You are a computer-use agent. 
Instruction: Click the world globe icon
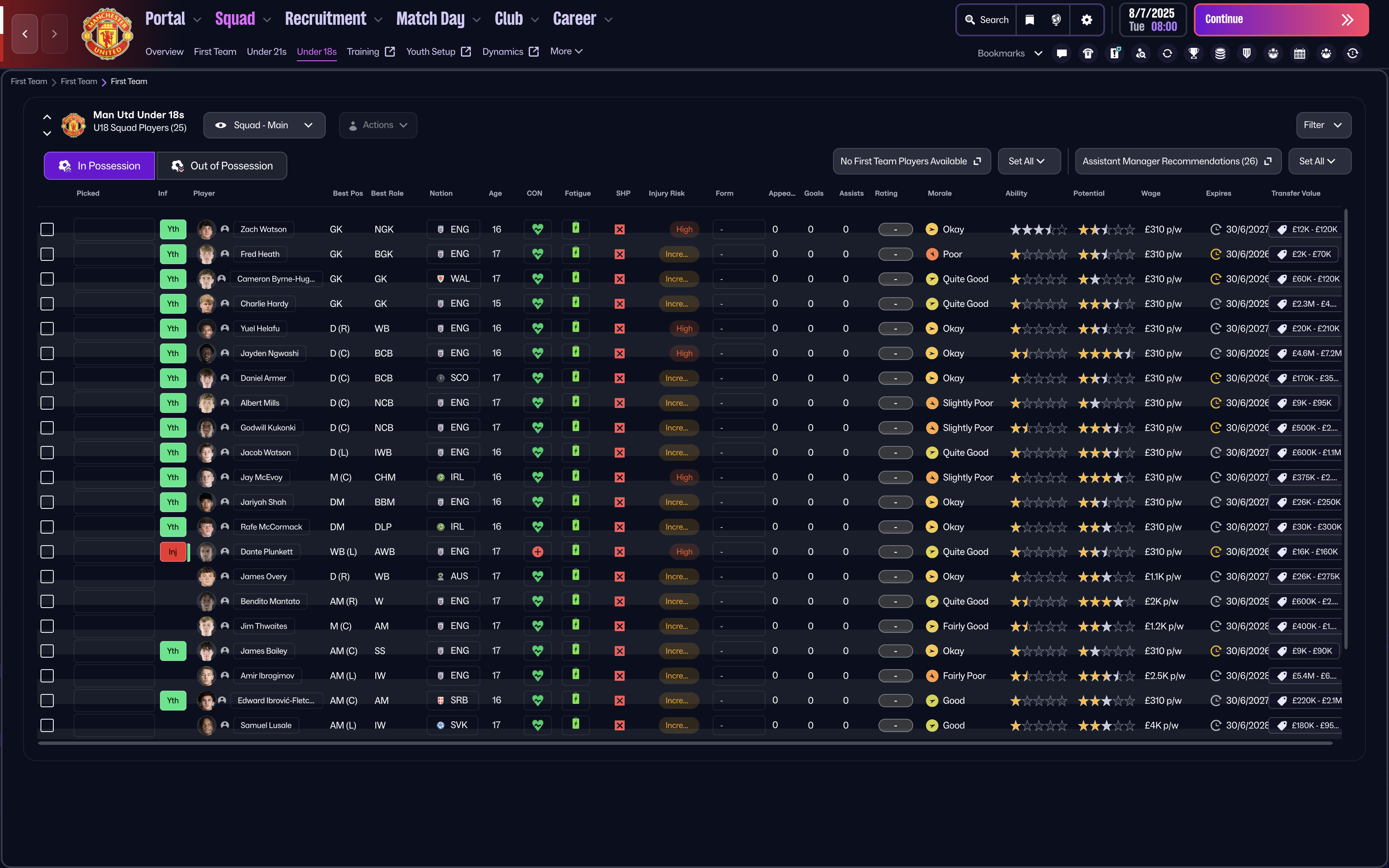[x=1056, y=20]
